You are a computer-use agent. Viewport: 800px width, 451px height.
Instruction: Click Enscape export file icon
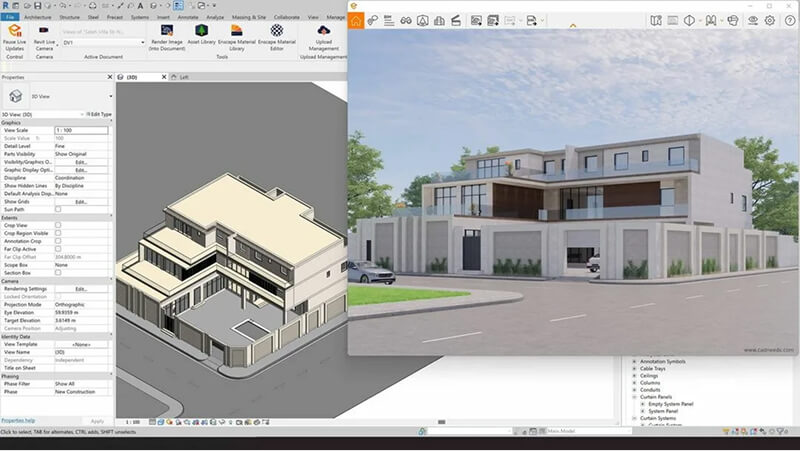tap(531, 20)
